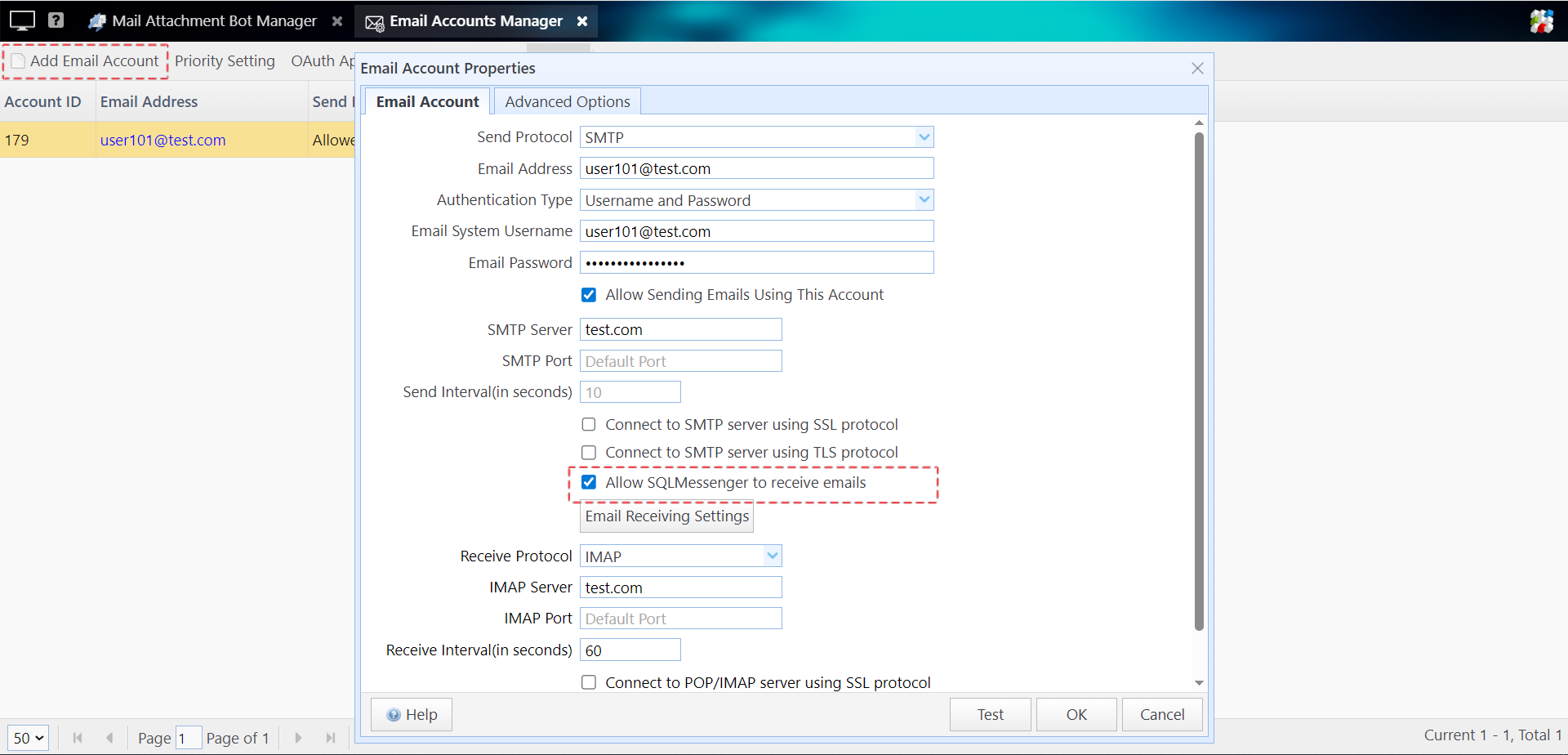Switch to the Advanced Options tab
The height and width of the screenshot is (755, 1568).
567,102
